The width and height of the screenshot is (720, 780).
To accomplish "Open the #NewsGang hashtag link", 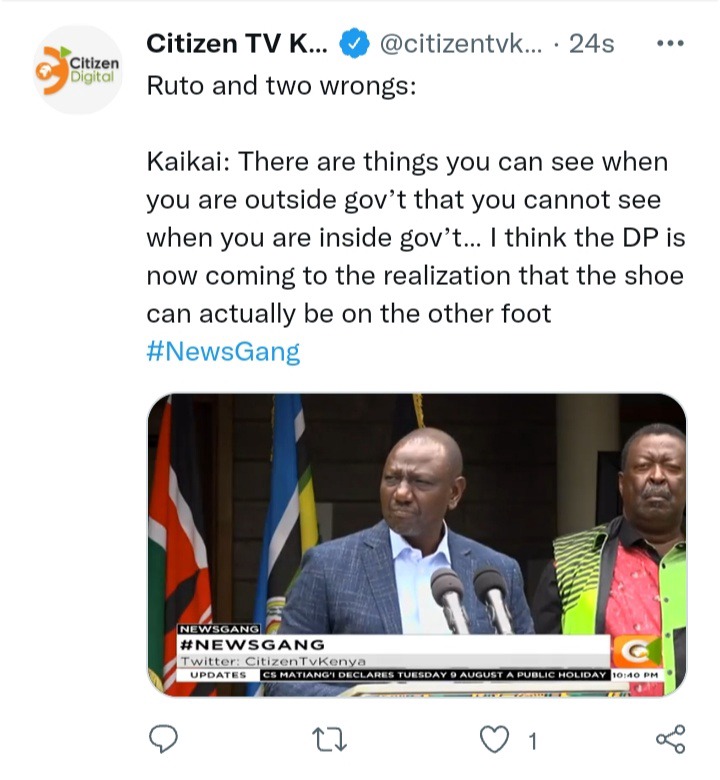I will coord(223,352).
